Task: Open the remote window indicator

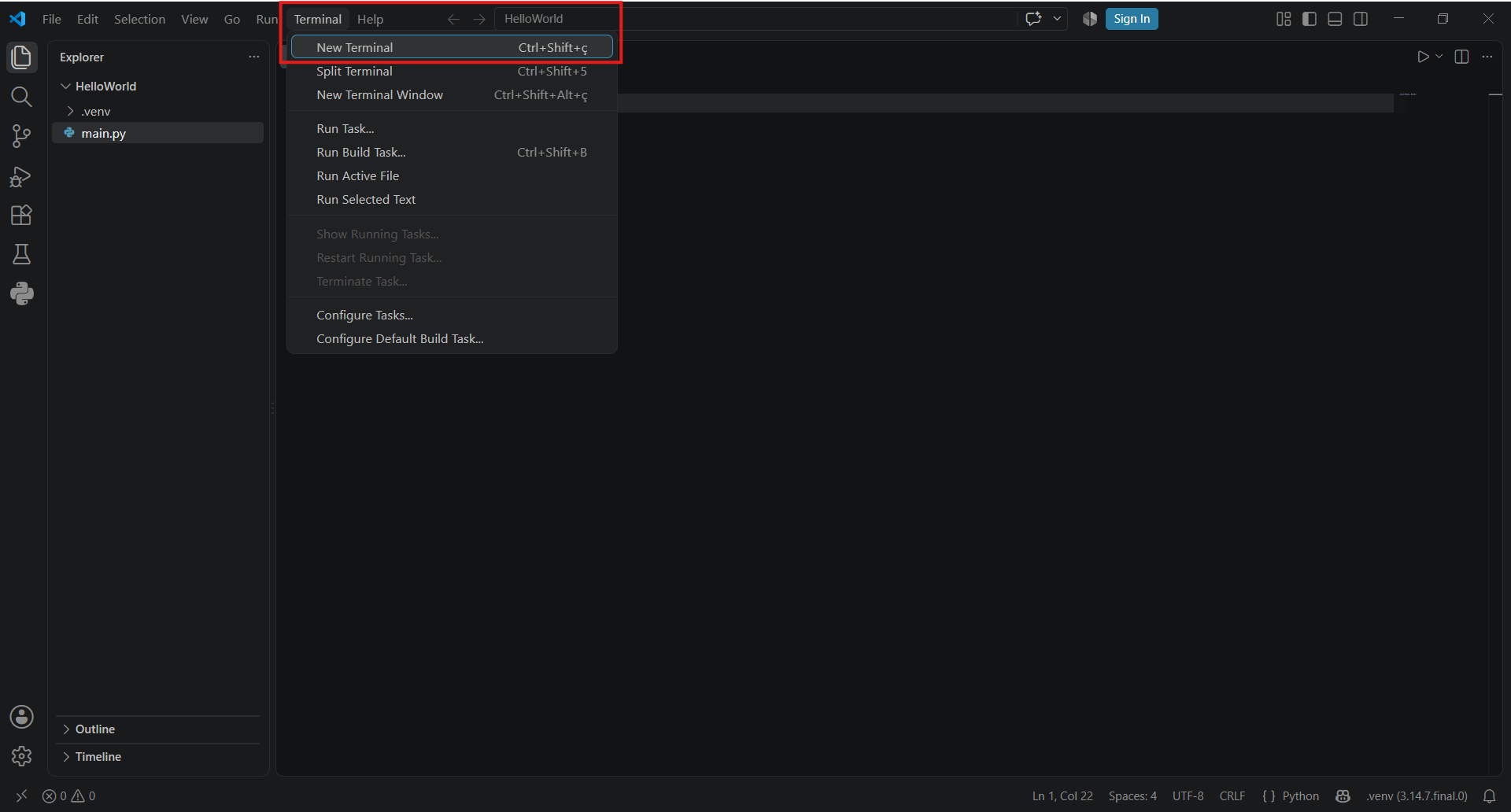Action: pos(21,796)
